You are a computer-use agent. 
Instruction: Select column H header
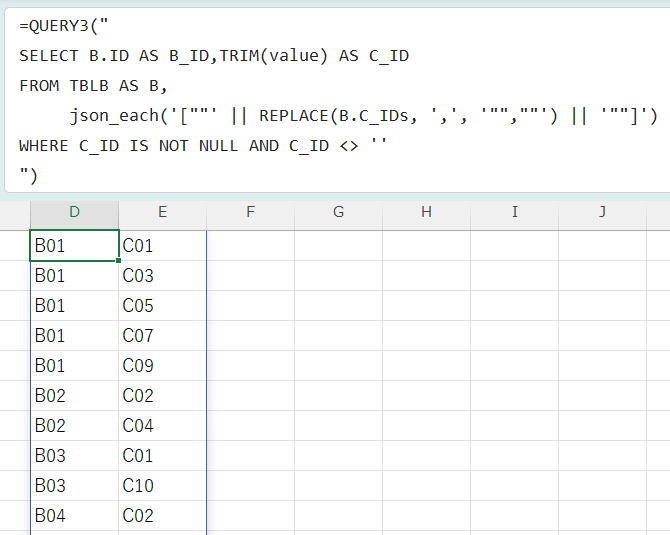[x=426, y=212]
